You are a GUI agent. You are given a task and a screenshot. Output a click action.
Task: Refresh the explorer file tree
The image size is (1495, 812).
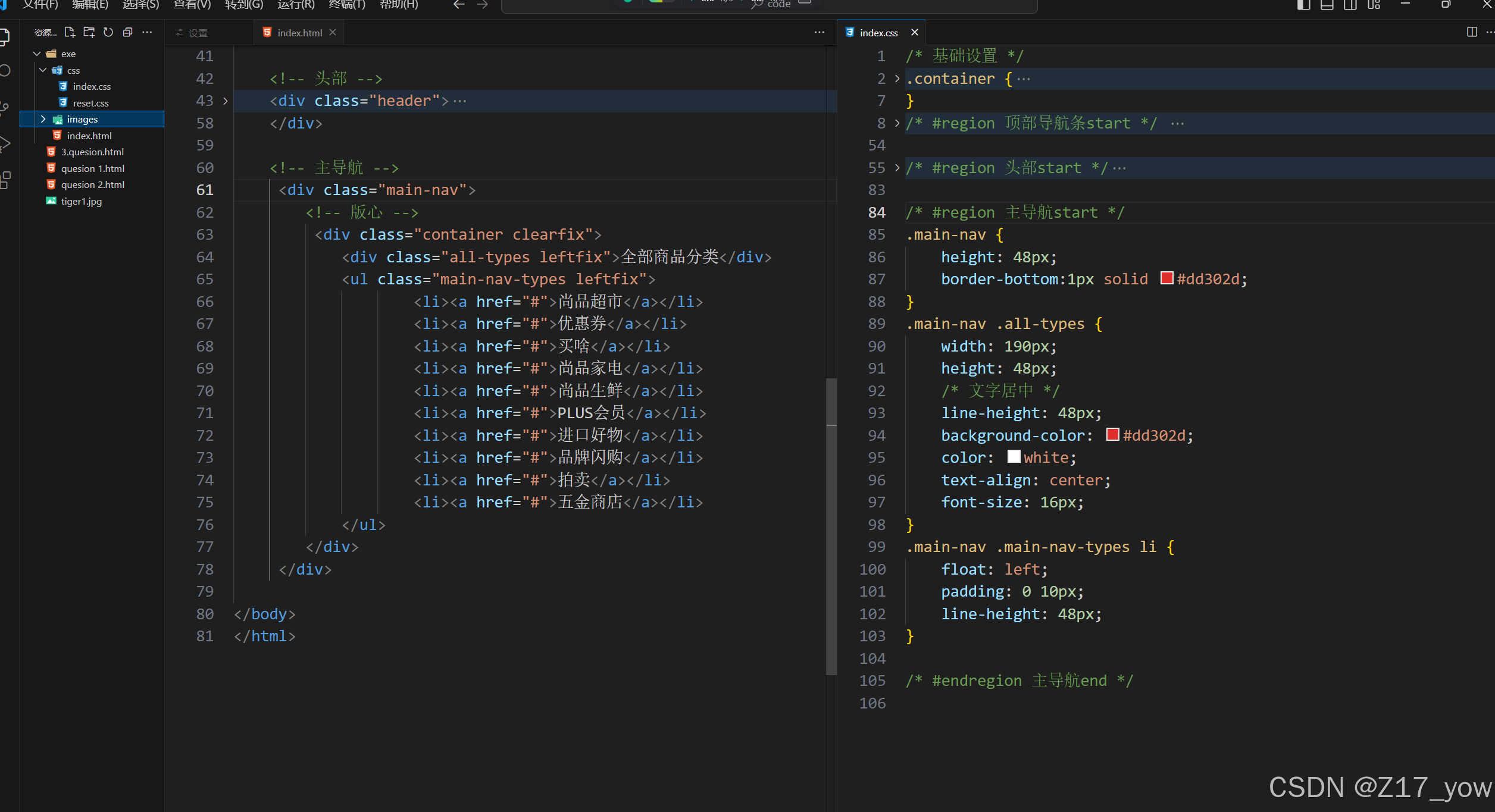(108, 32)
